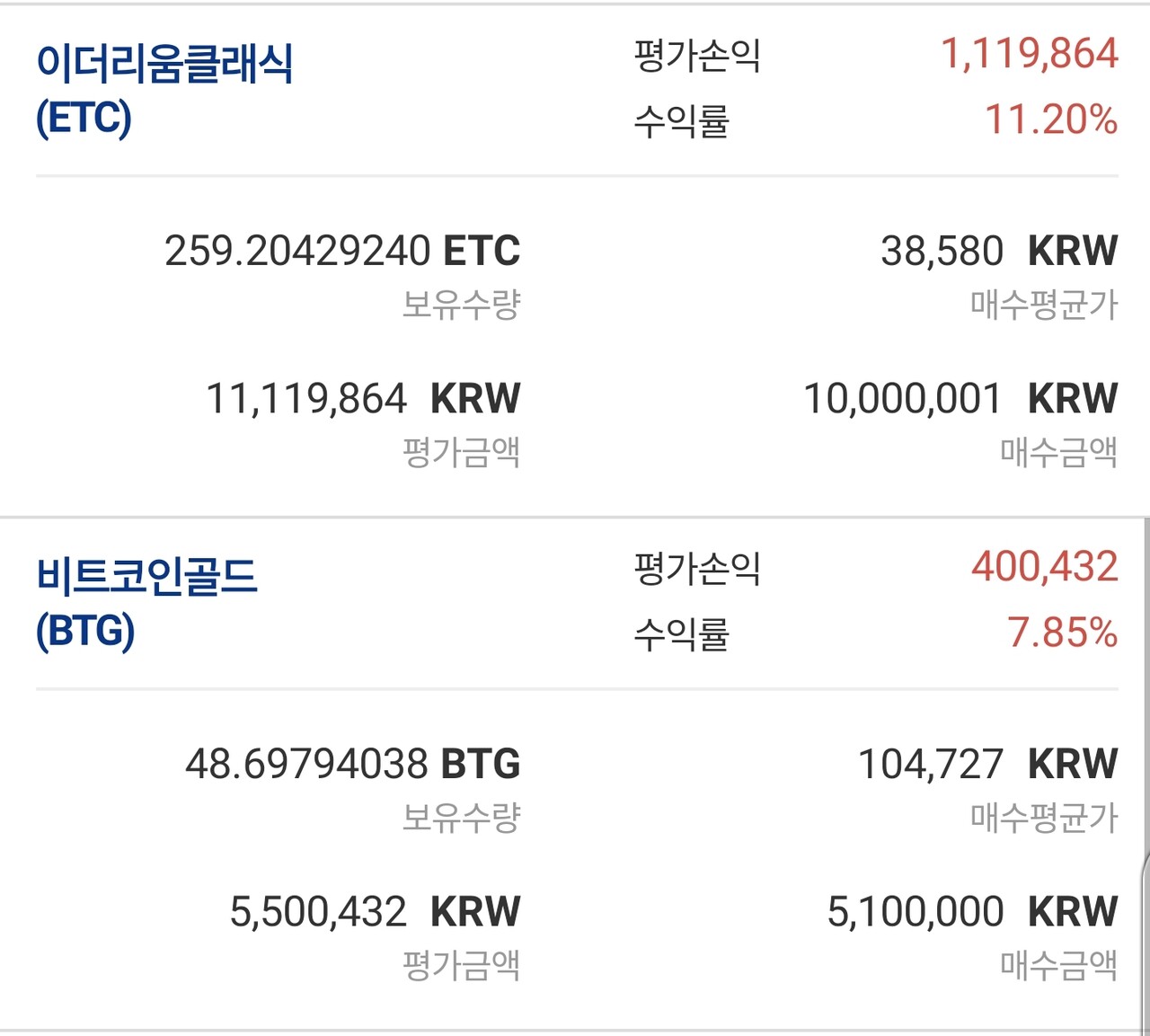Tap the 보유수량 label under ETC holdings
The height and width of the screenshot is (1036, 1150).
pyautogui.click(x=461, y=305)
